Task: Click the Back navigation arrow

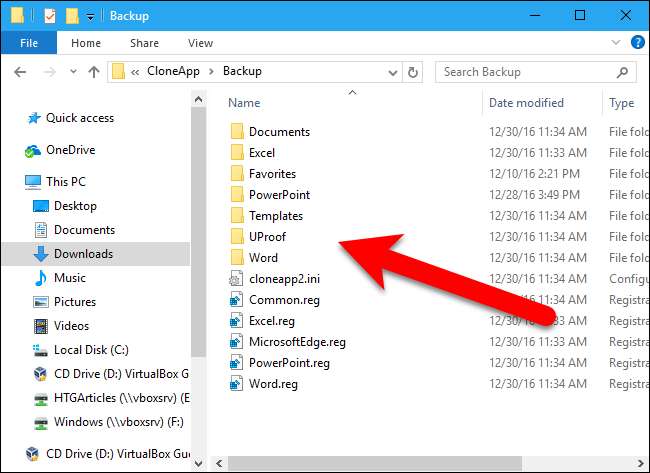Action: [20, 72]
